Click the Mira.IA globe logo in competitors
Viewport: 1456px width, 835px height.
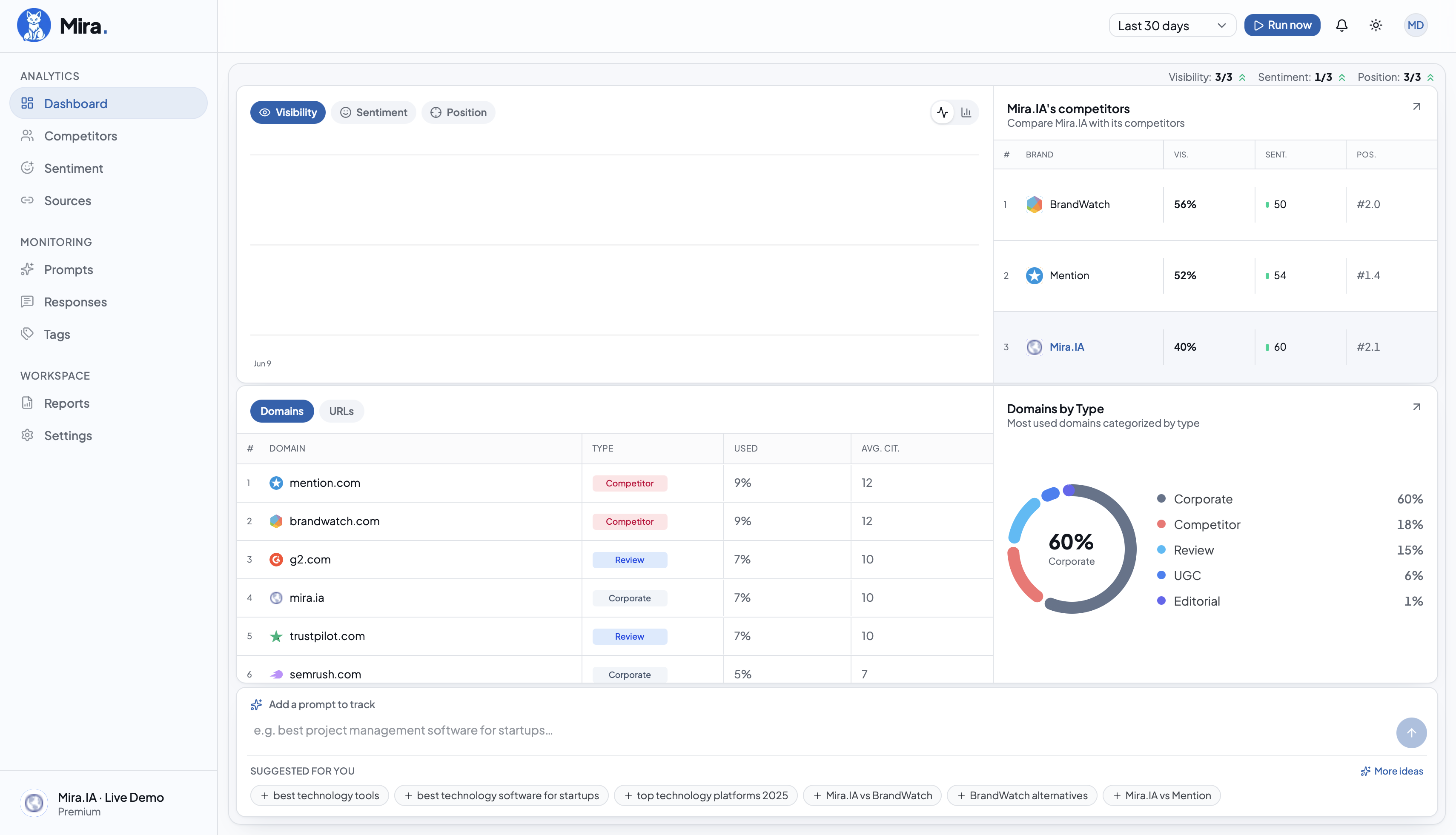pos(1035,347)
